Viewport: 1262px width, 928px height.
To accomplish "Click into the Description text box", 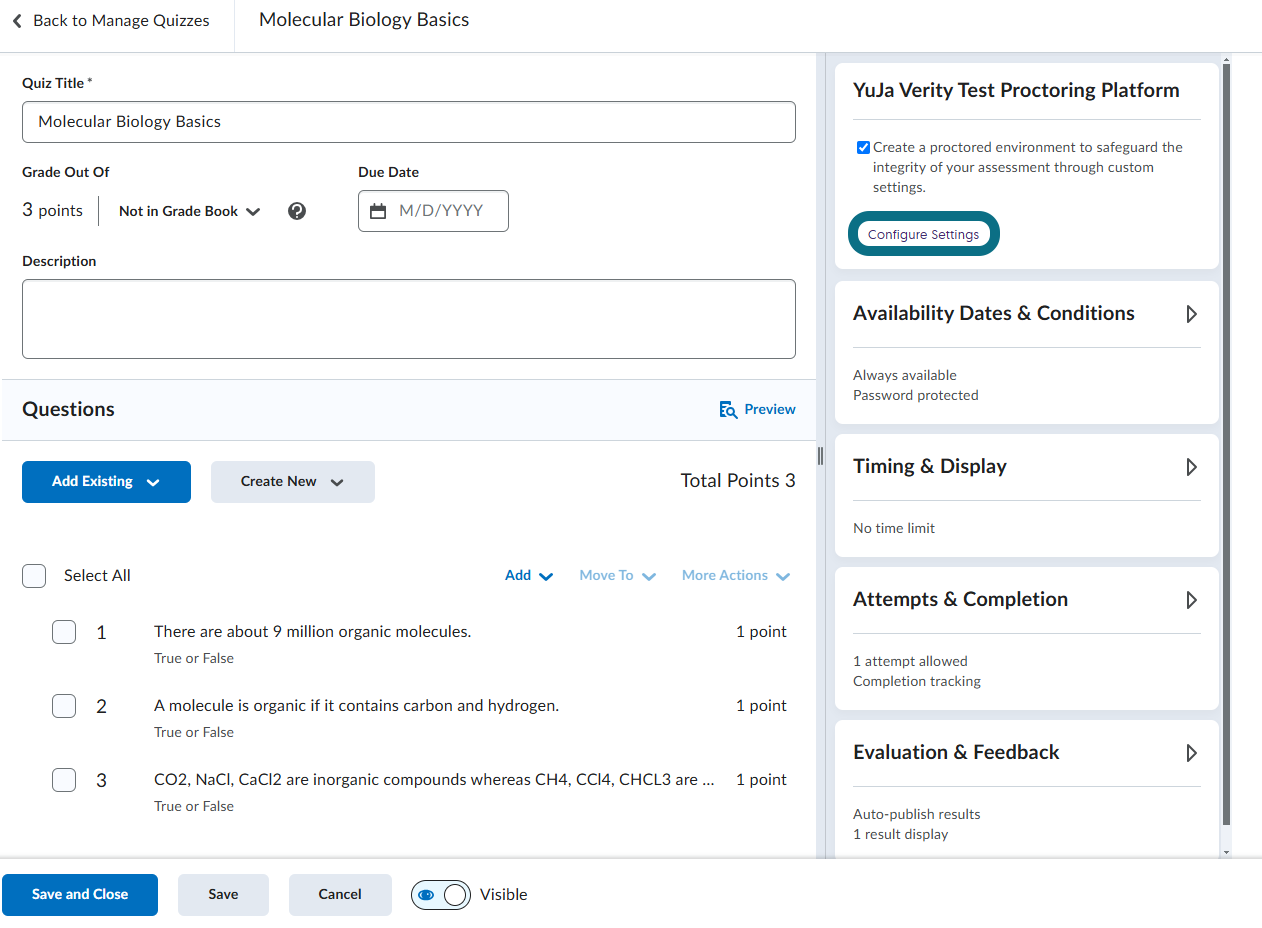I will pos(409,319).
